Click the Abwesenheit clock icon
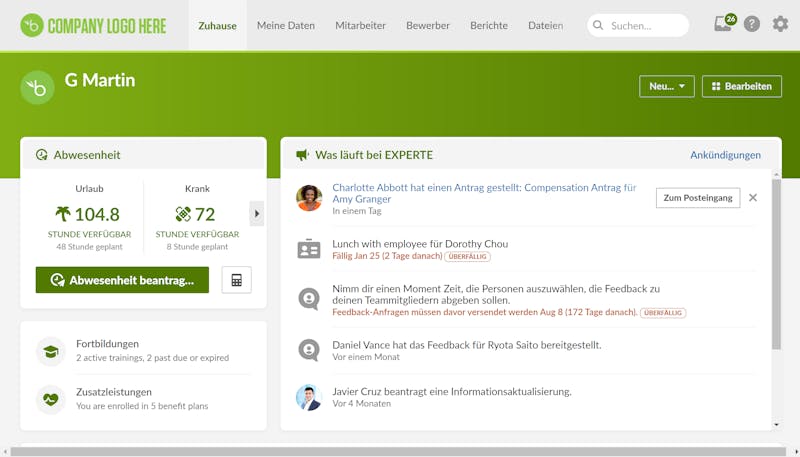This screenshot has height=457, width=800. (x=42, y=155)
